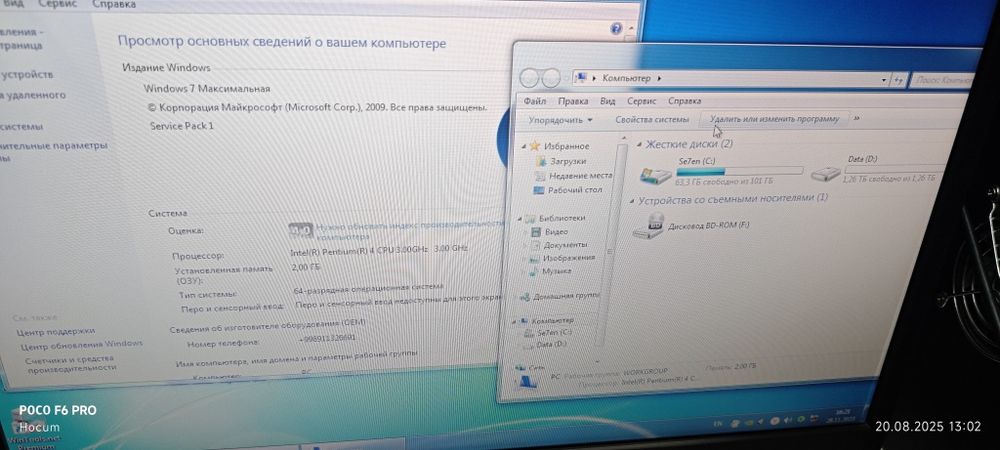Click Data (D:) capacity bar
This screenshot has height=450, width=1000.
[x=893, y=169]
